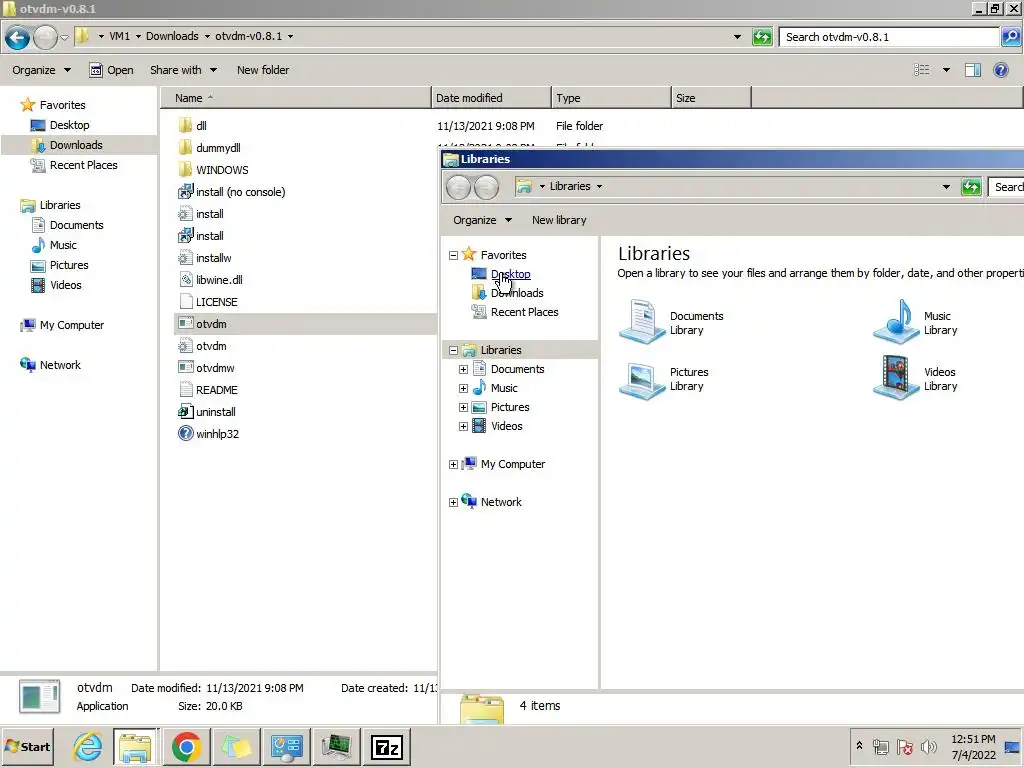This screenshot has height=768, width=1024.
Task: Select install (no console) file
Action: coord(232,192)
